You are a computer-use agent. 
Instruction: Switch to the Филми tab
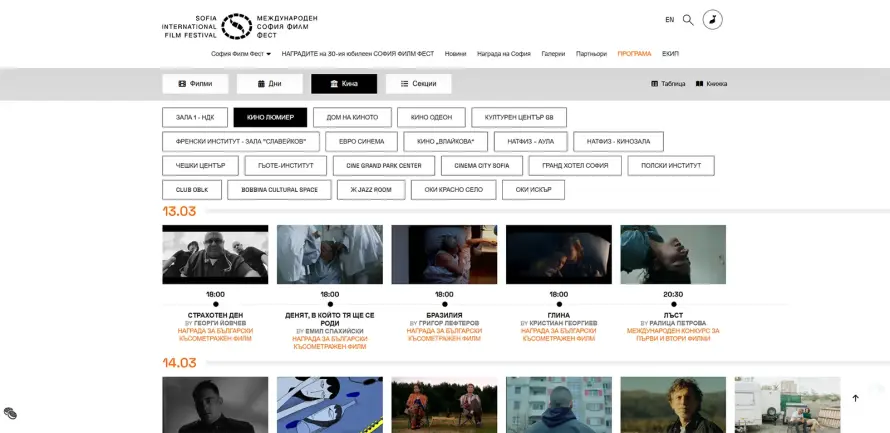[195, 84]
